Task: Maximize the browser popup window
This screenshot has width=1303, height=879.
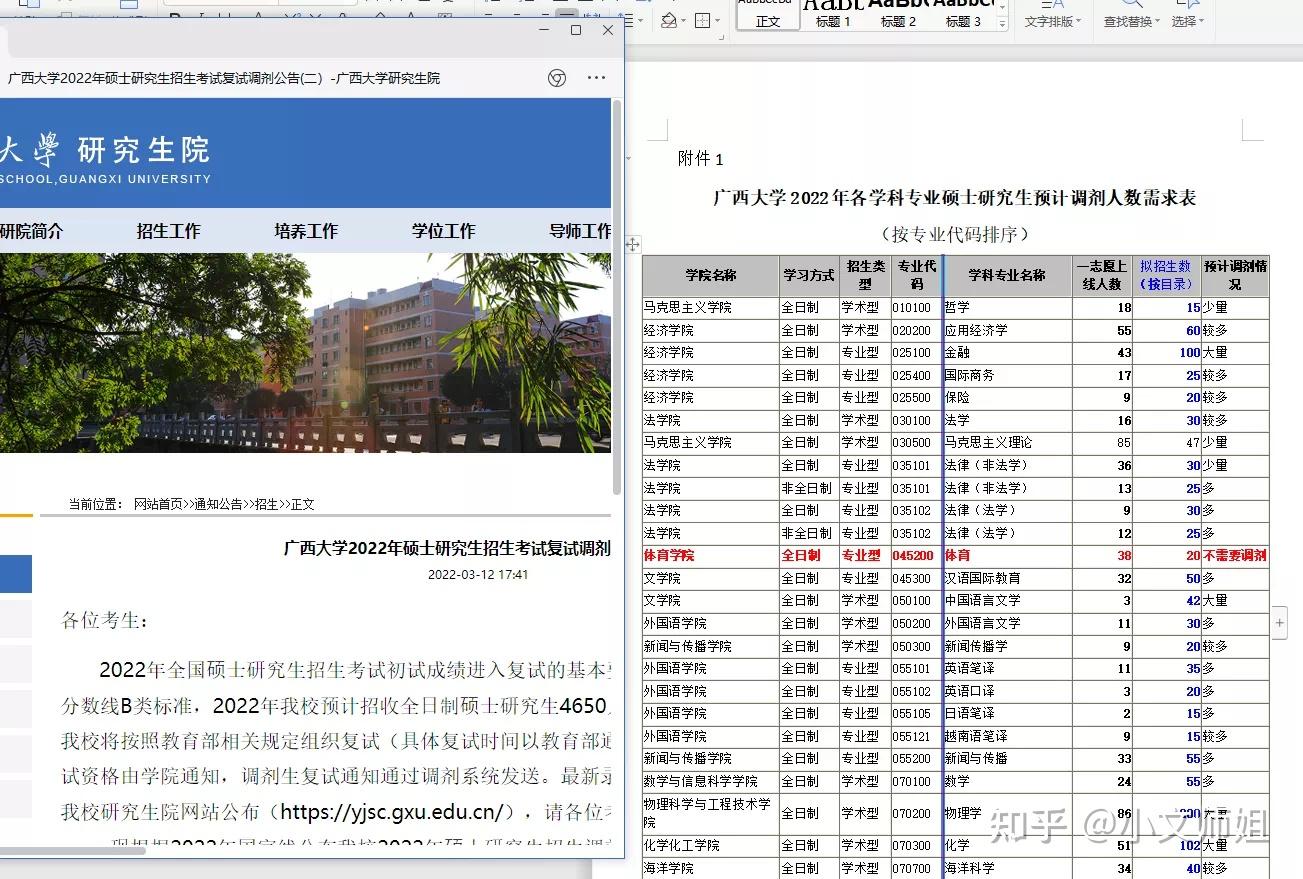Action: [x=576, y=30]
